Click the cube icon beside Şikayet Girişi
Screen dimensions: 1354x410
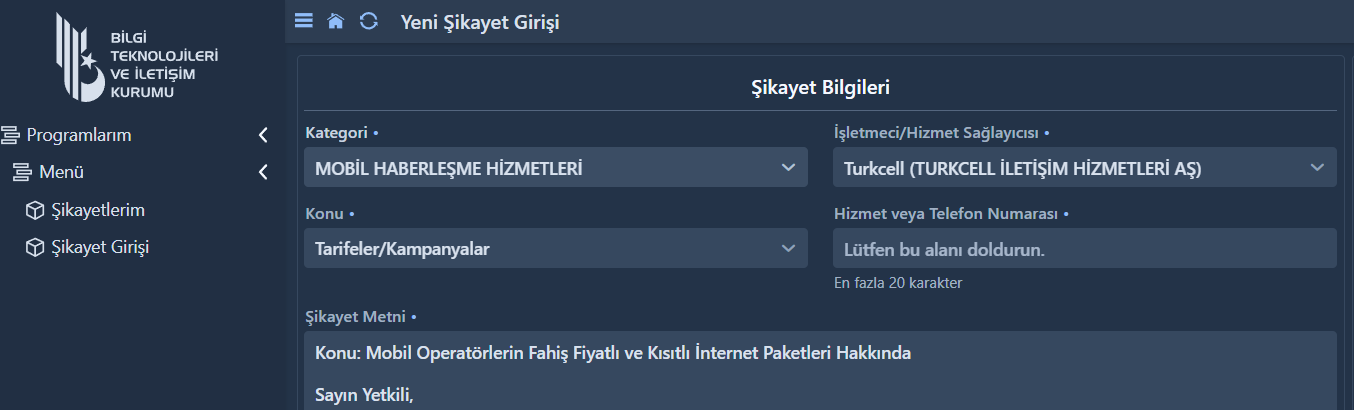coord(35,247)
